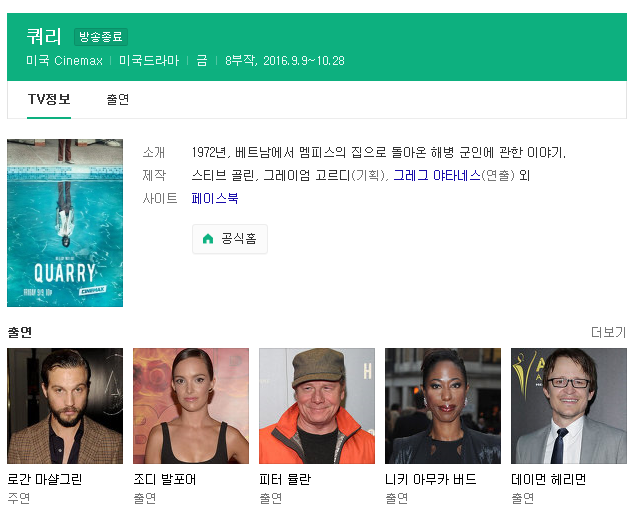Screen dimensions: 632x517
Task: Open 조디 발포어 cast photo
Action: tap(191, 406)
